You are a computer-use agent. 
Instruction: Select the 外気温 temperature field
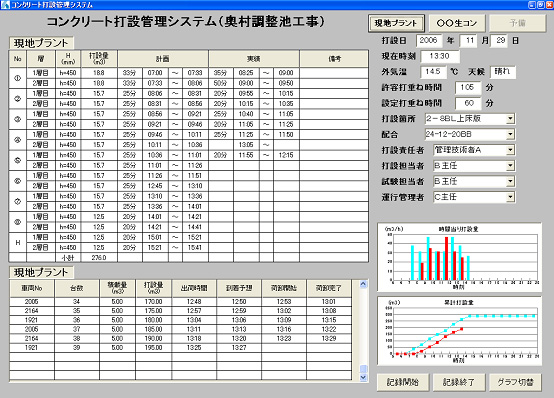pos(434,72)
